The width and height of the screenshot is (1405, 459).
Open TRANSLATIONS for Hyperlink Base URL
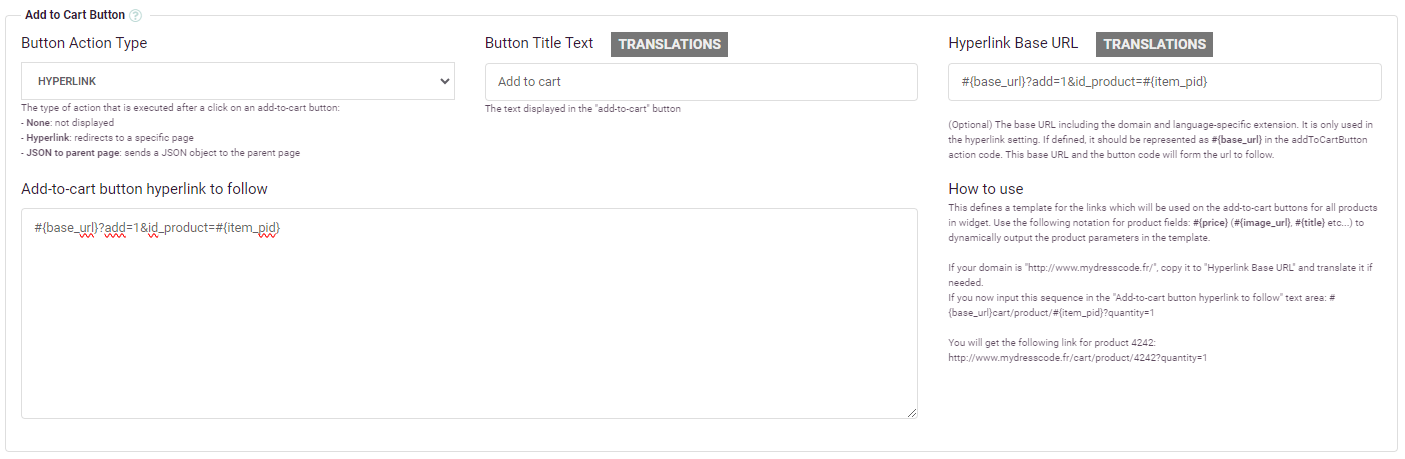point(1154,44)
